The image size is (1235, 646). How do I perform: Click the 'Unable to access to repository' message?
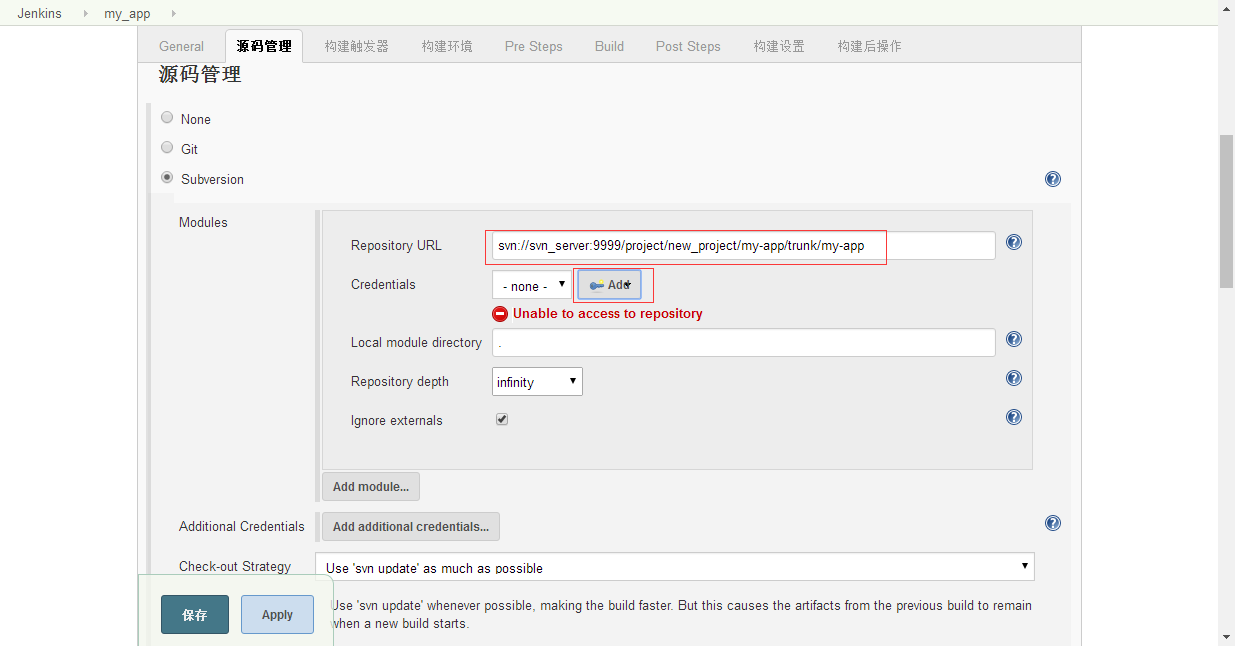pos(607,313)
